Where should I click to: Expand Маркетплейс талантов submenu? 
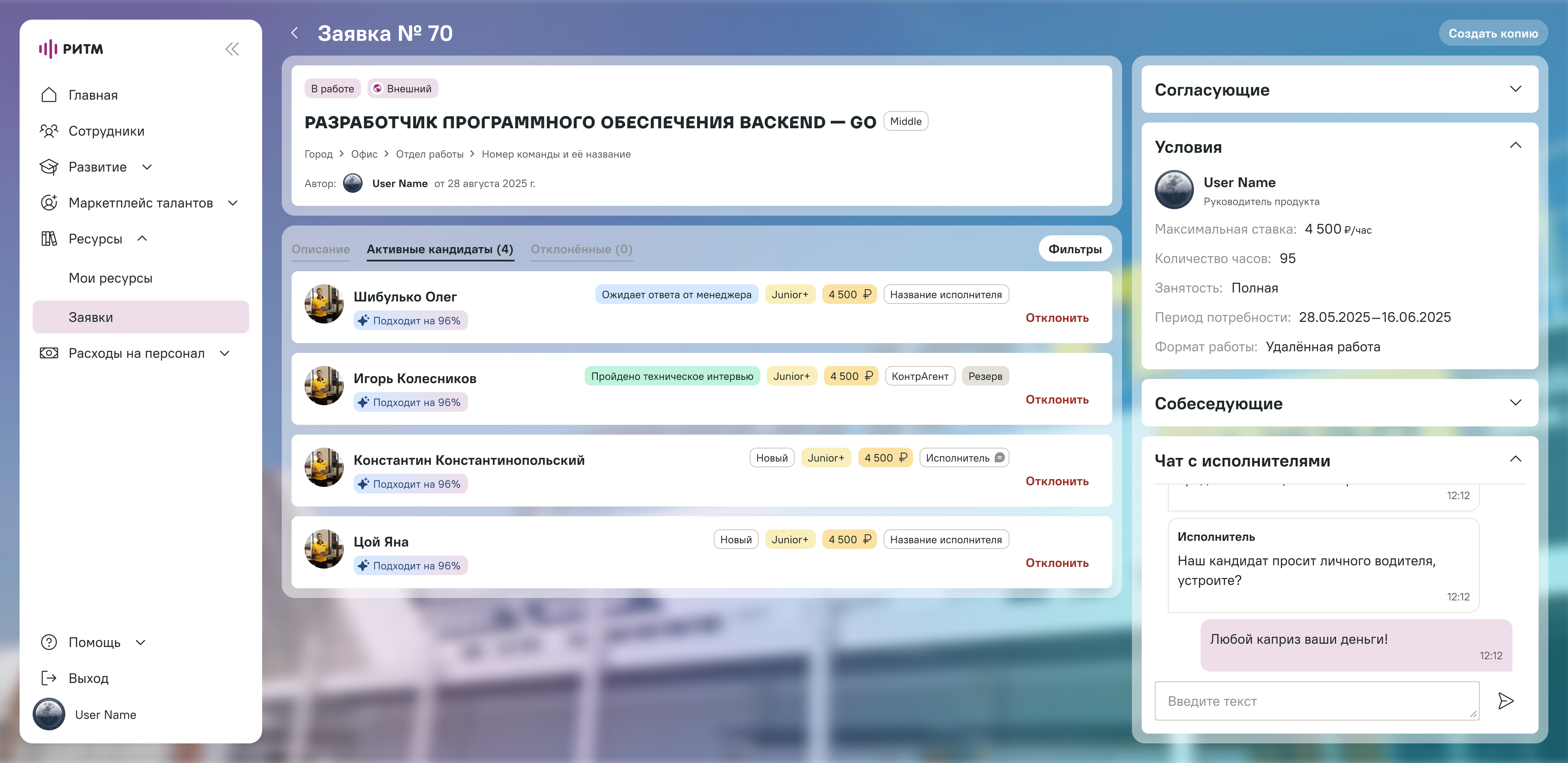[x=232, y=203]
